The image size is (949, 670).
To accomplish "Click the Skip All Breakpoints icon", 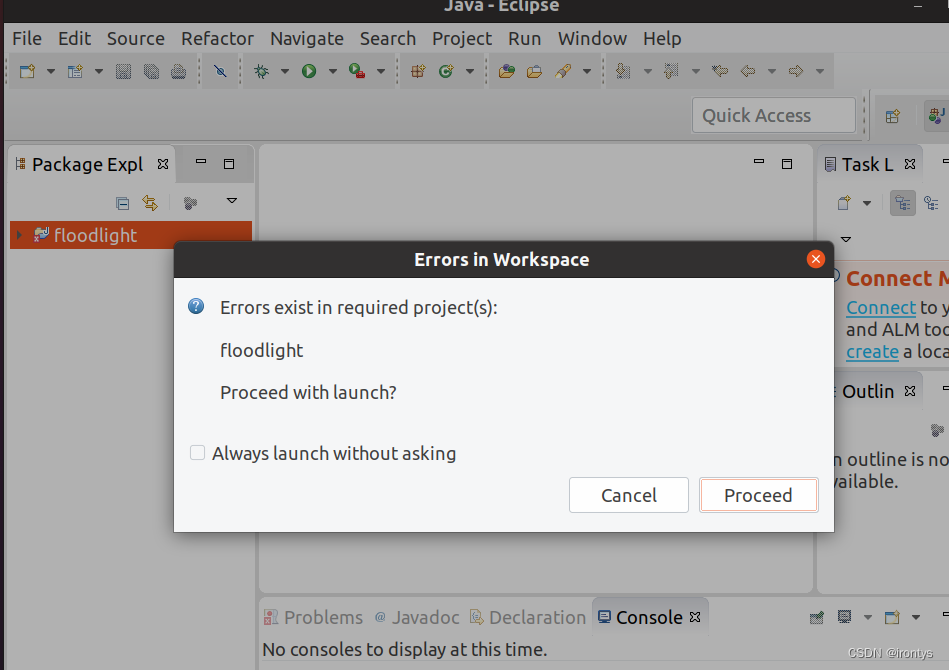I will click(220, 71).
